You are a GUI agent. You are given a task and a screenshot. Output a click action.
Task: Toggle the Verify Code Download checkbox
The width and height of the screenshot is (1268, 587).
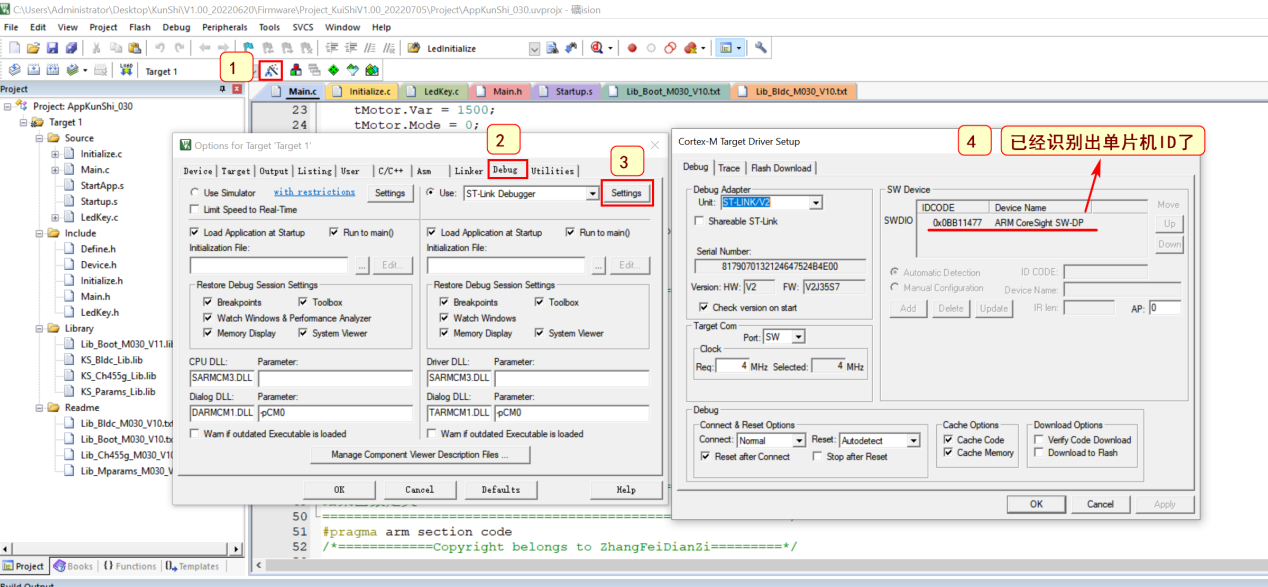click(1039, 440)
